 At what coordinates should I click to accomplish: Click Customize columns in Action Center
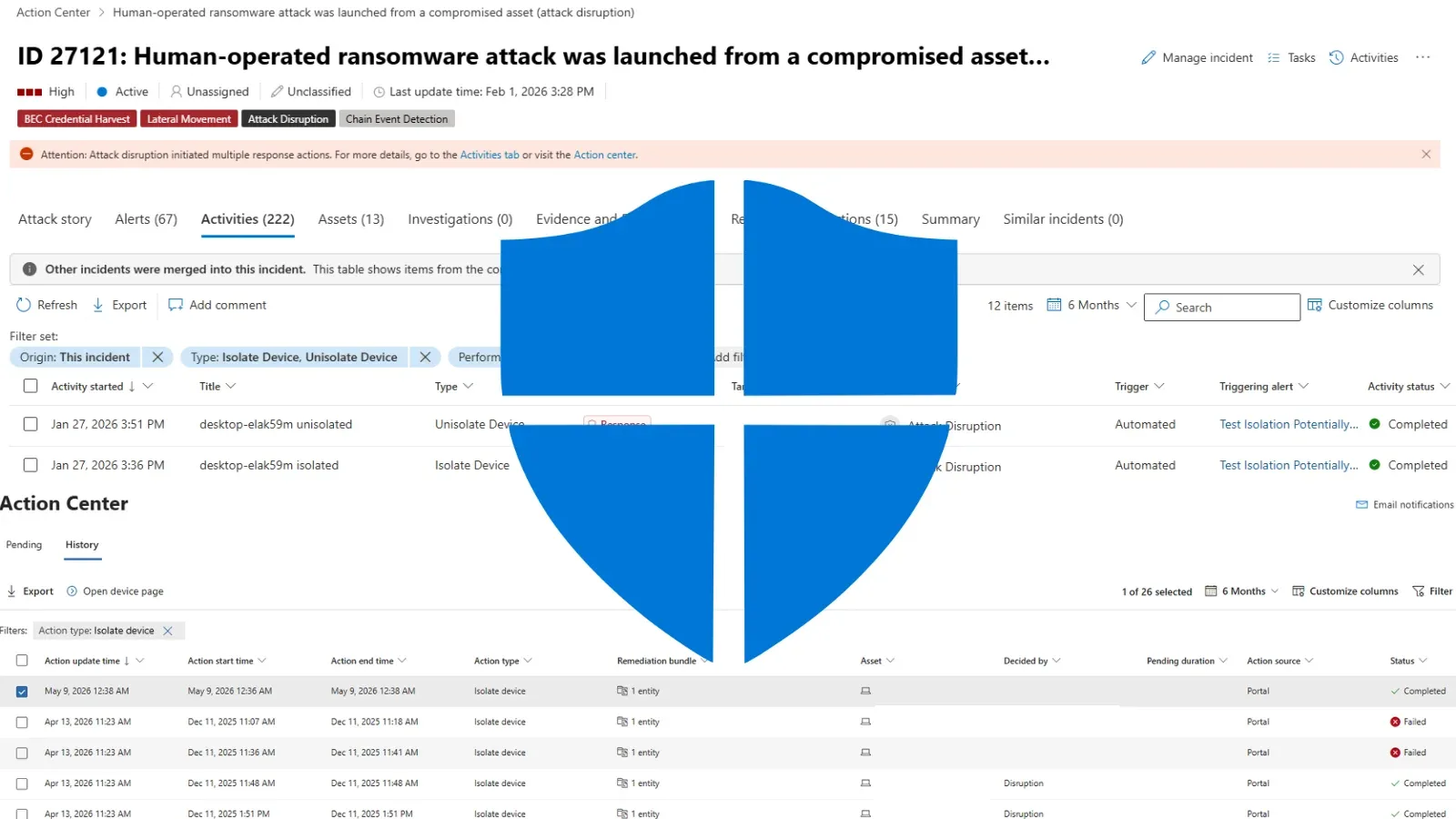(x=1345, y=591)
